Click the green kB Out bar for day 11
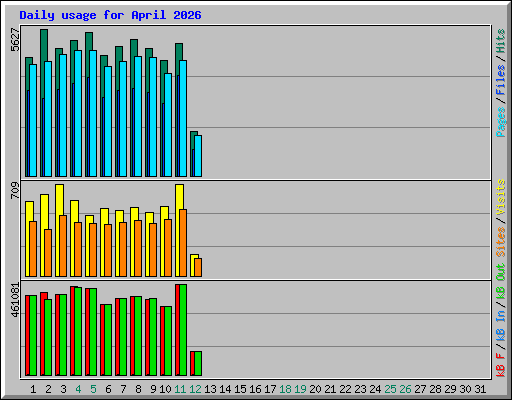This screenshot has height=400, width=512. 183,330
